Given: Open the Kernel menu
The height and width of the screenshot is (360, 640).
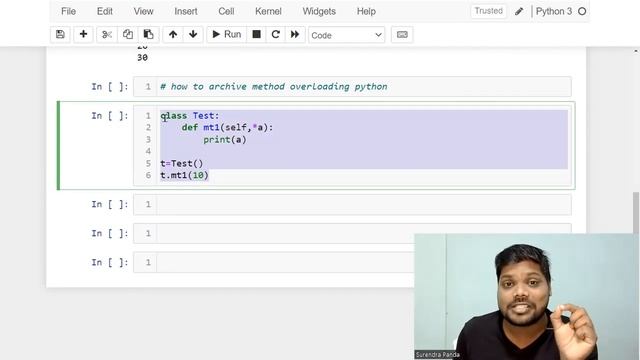Looking at the screenshot, I should [x=268, y=11].
